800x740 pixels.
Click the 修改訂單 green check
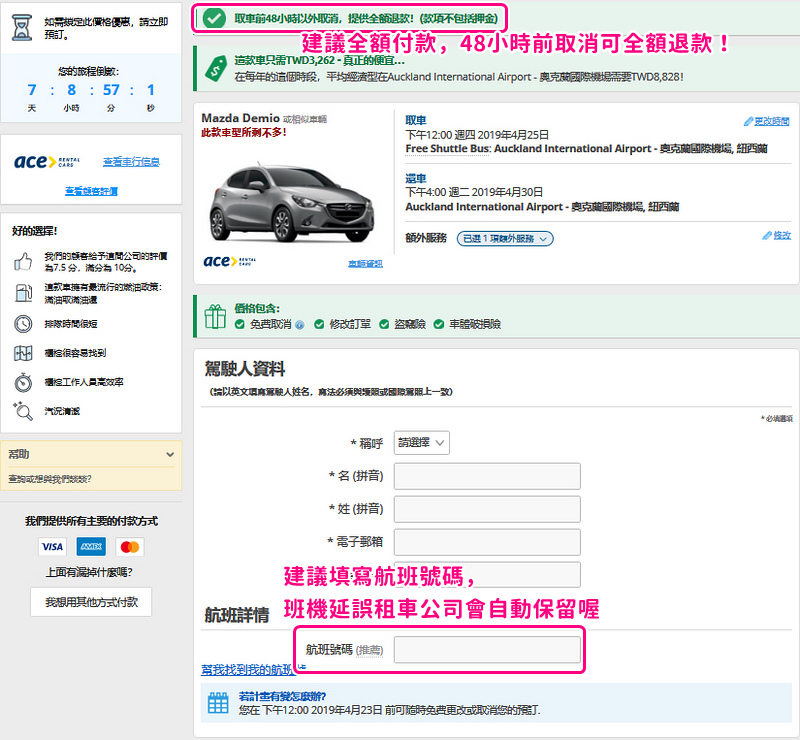point(319,324)
